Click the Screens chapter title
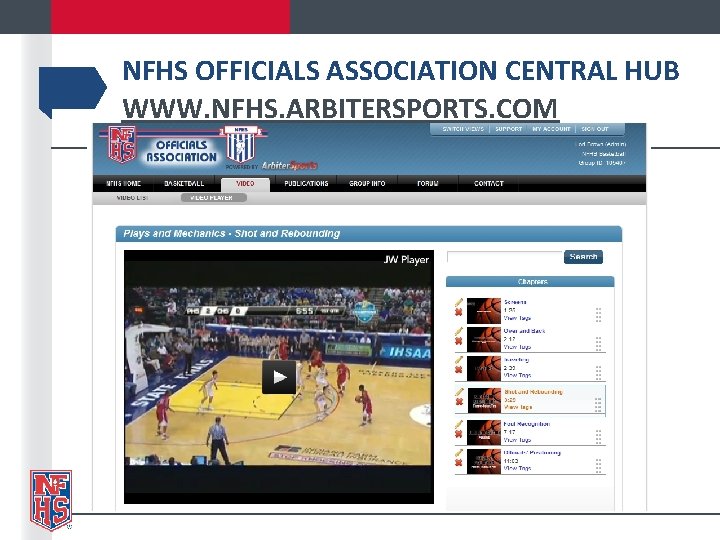The image size is (720, 540). 515,302
